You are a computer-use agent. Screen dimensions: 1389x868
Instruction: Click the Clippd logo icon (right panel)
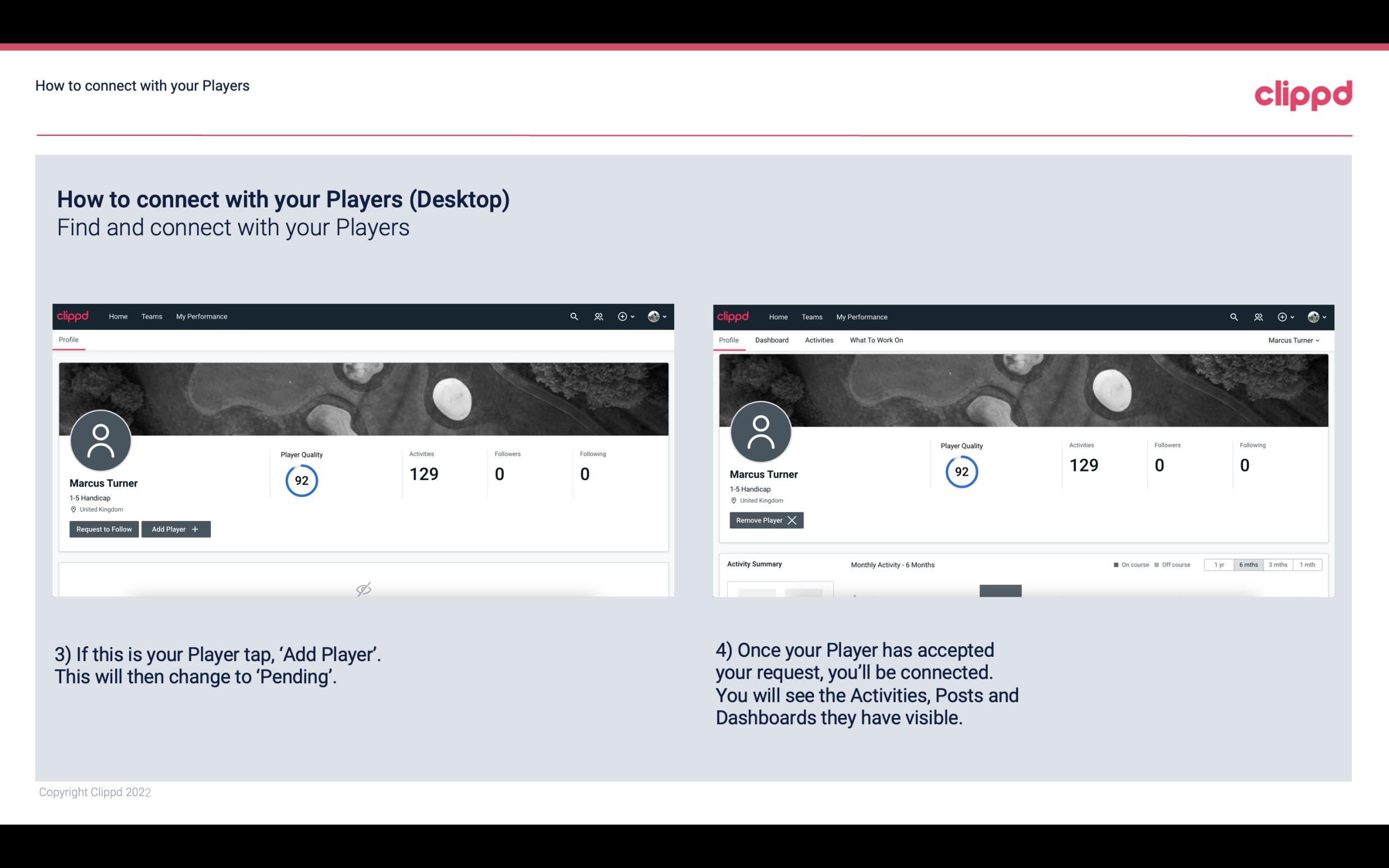coord(733,316)
